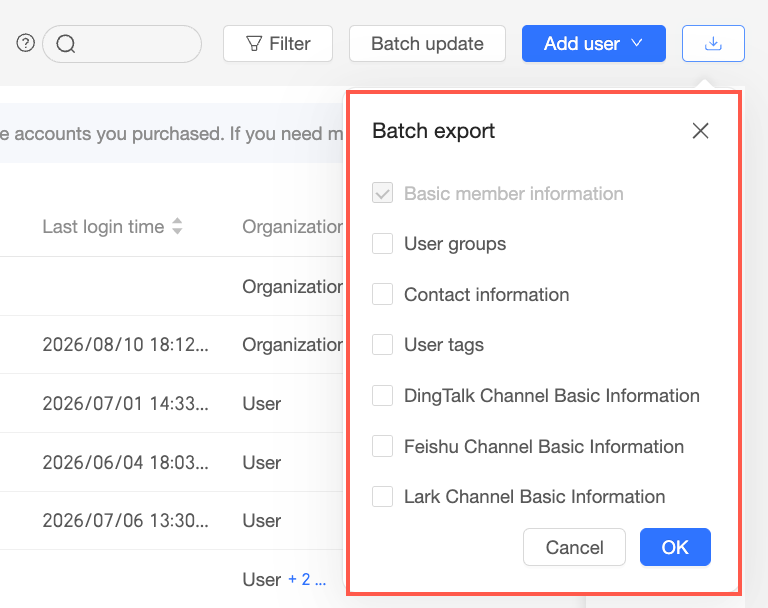Viewport: 768px width, 608px height.
Task: Click the Last login time column header
Action: click(103, 226)
